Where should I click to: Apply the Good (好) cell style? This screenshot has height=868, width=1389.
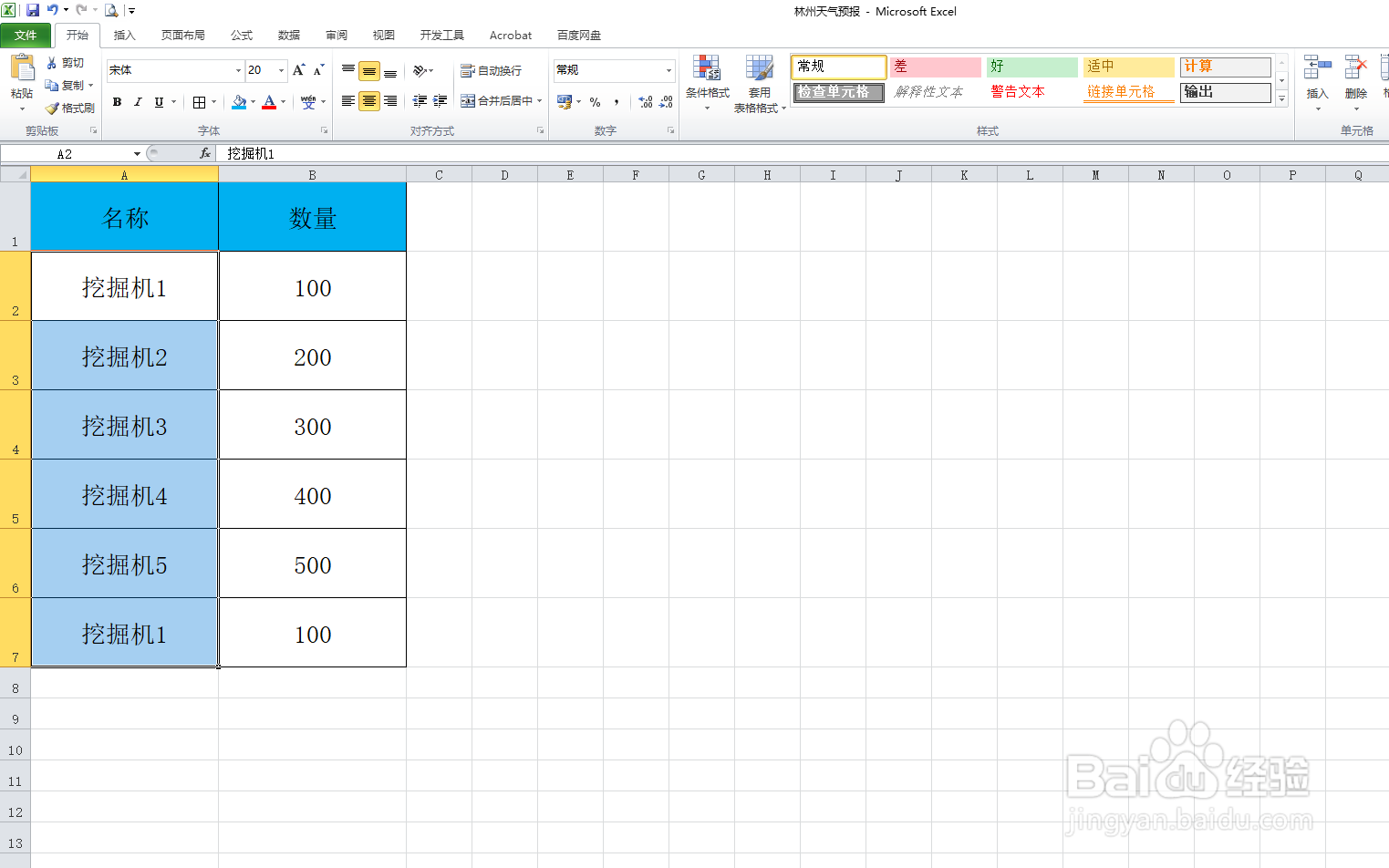point(1032,67)
